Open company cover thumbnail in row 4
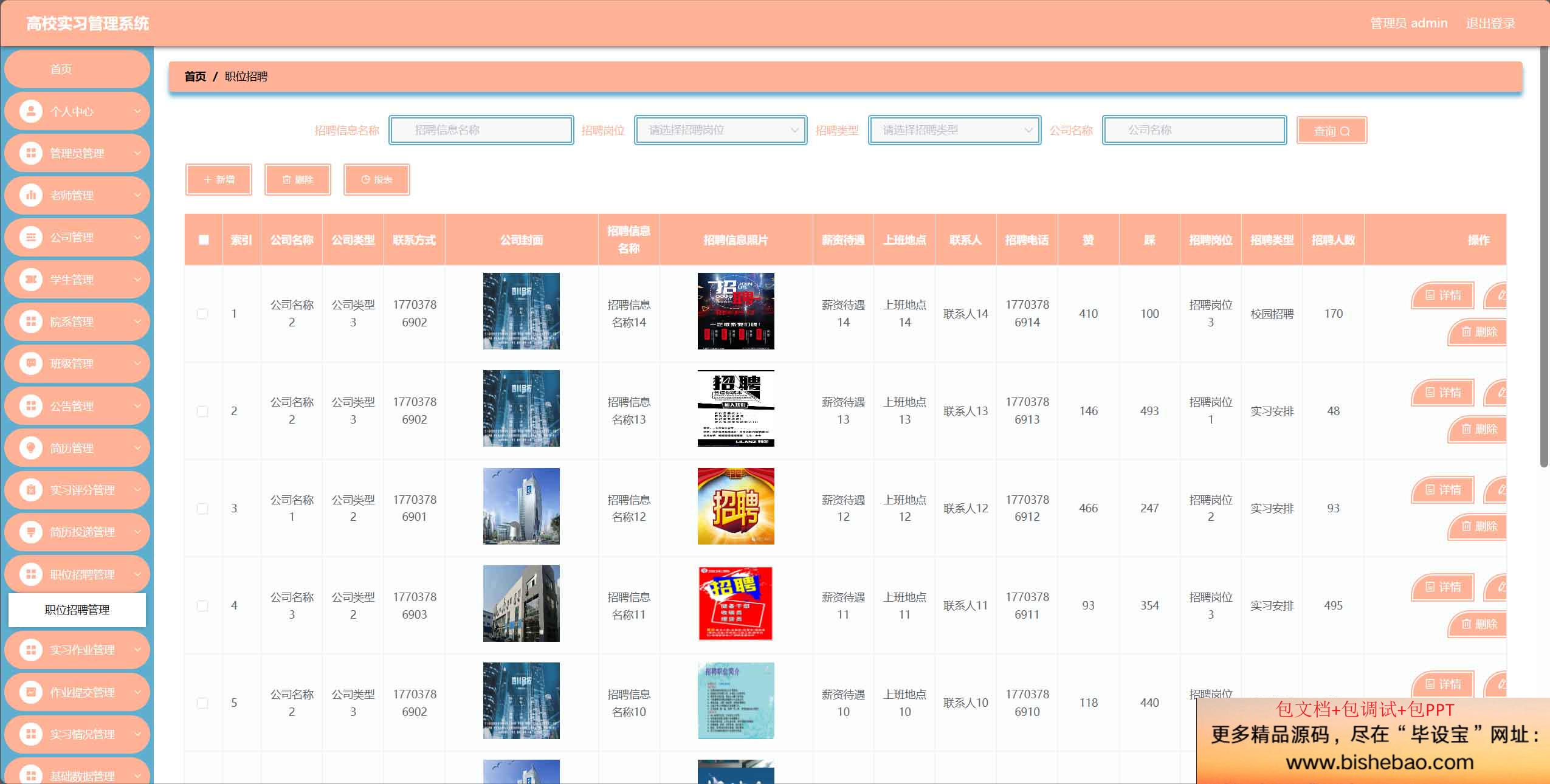This screenshot has height=784, width=1550. pos(521,603)
